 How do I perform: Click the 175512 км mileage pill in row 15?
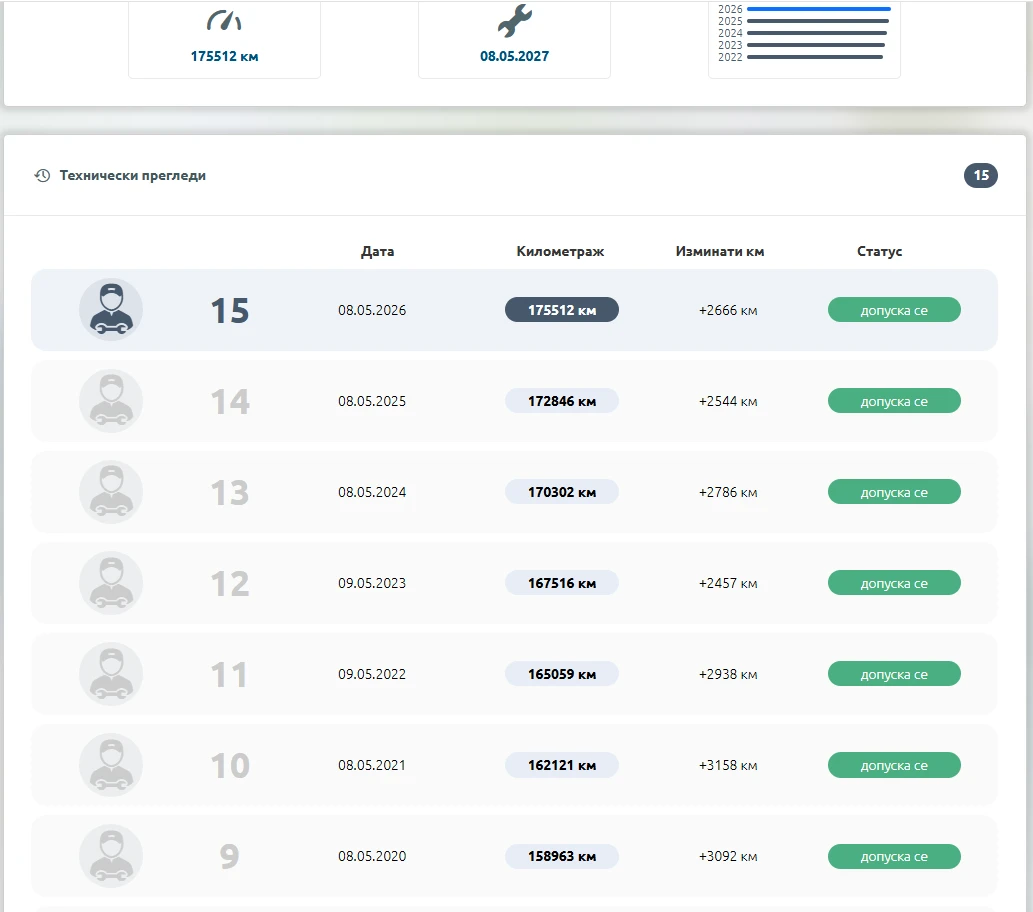coord(562,310)
